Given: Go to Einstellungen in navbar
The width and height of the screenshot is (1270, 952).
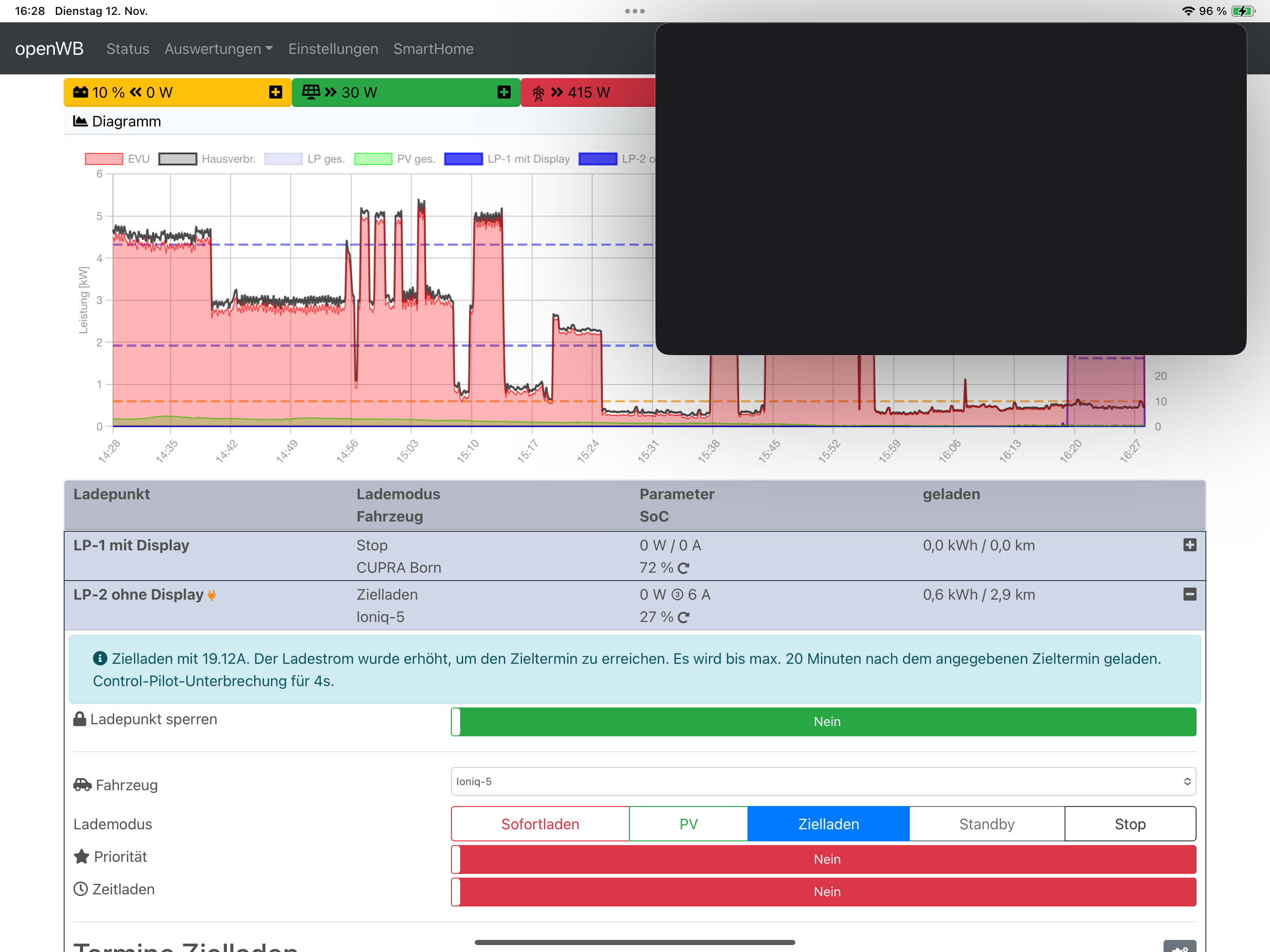Looking at the screenshot, I should [333, 49].
